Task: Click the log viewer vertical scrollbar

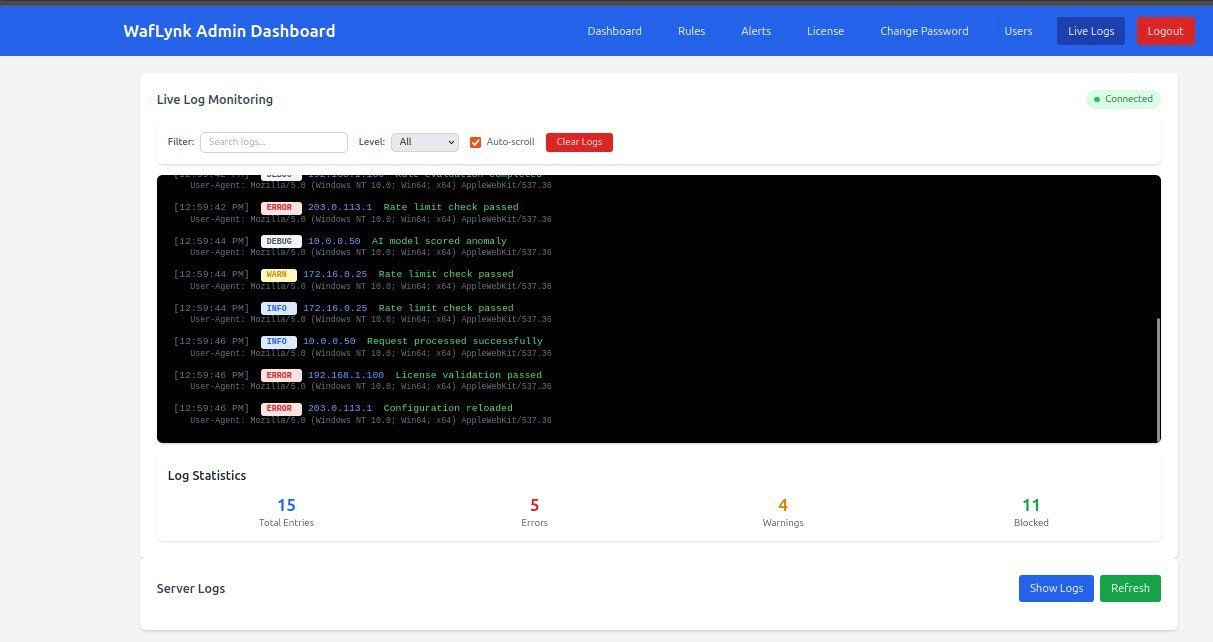Action: tap(1158, 378)
